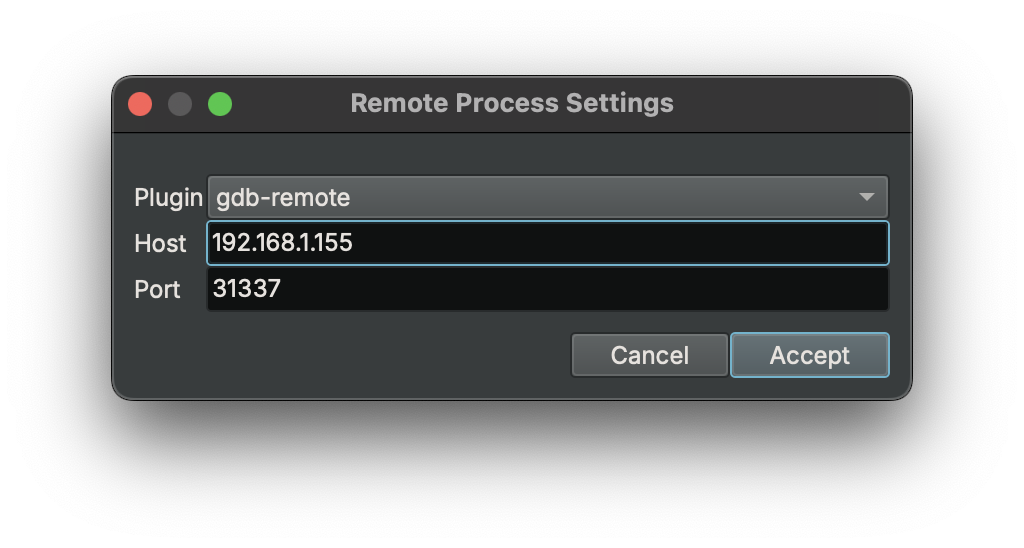The width and height of the screenshot is (1024, 548).
Task: Expand the Plugin dropdown arrow
Action: (x=867, y=197)
